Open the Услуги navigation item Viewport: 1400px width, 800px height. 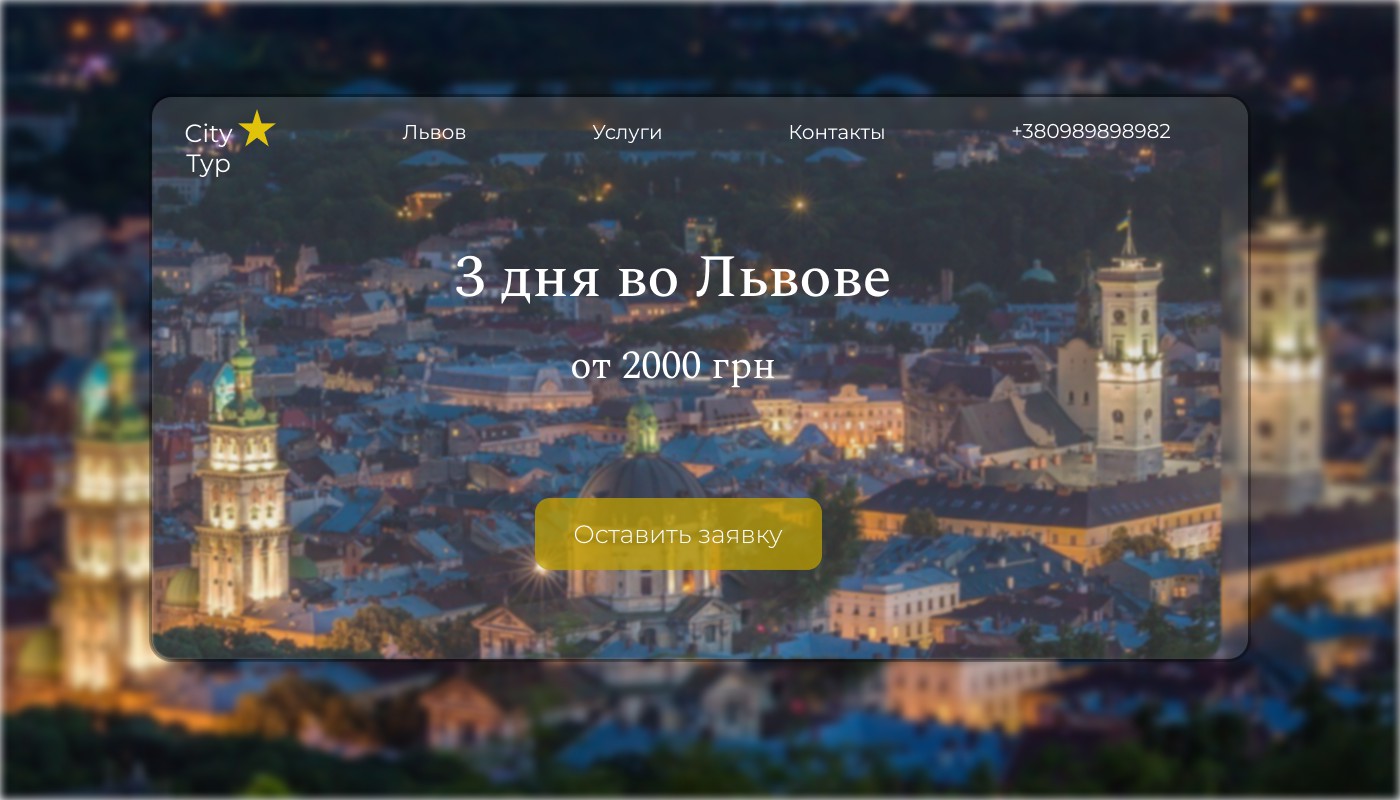point(627,132)
